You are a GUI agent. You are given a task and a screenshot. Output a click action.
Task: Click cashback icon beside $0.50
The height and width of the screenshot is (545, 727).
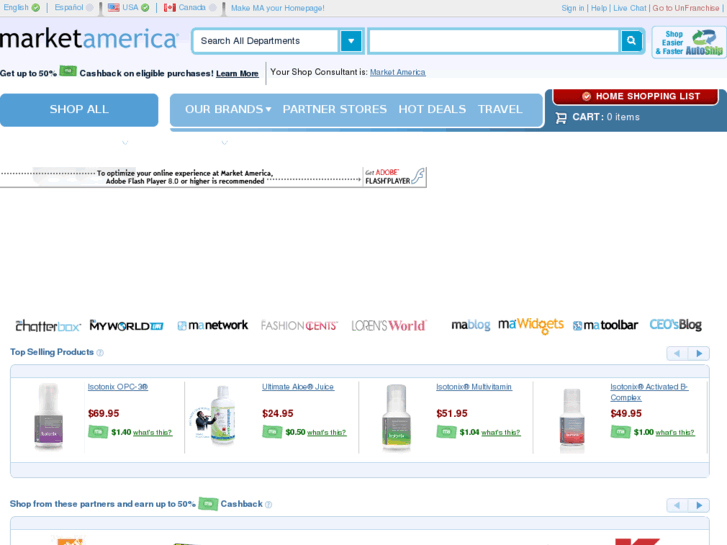click(272, 432)
